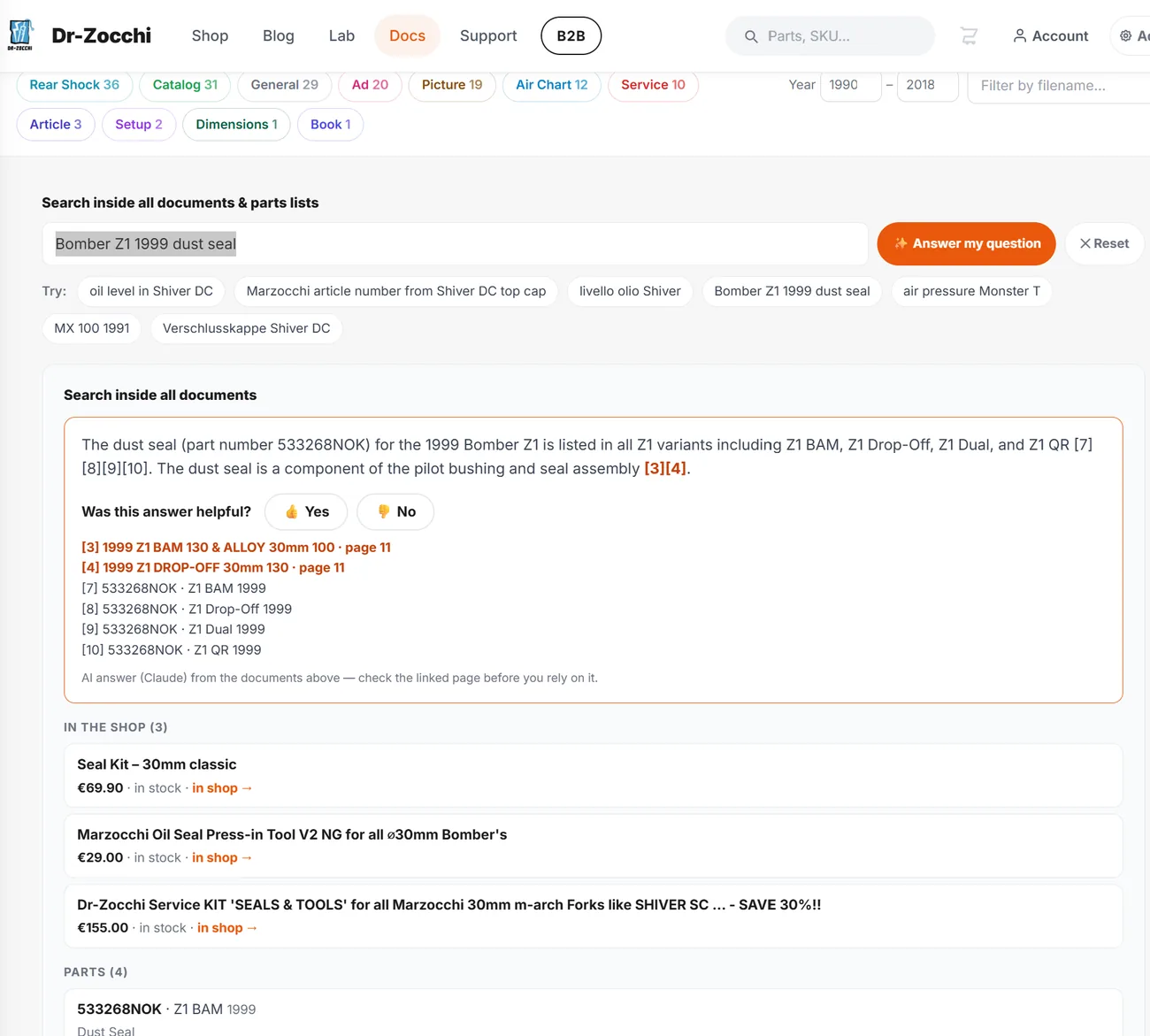This screenshot has width=1150, height=1036.
Task: Click the start Year field 1990
Action: click(x=851, y=85)
